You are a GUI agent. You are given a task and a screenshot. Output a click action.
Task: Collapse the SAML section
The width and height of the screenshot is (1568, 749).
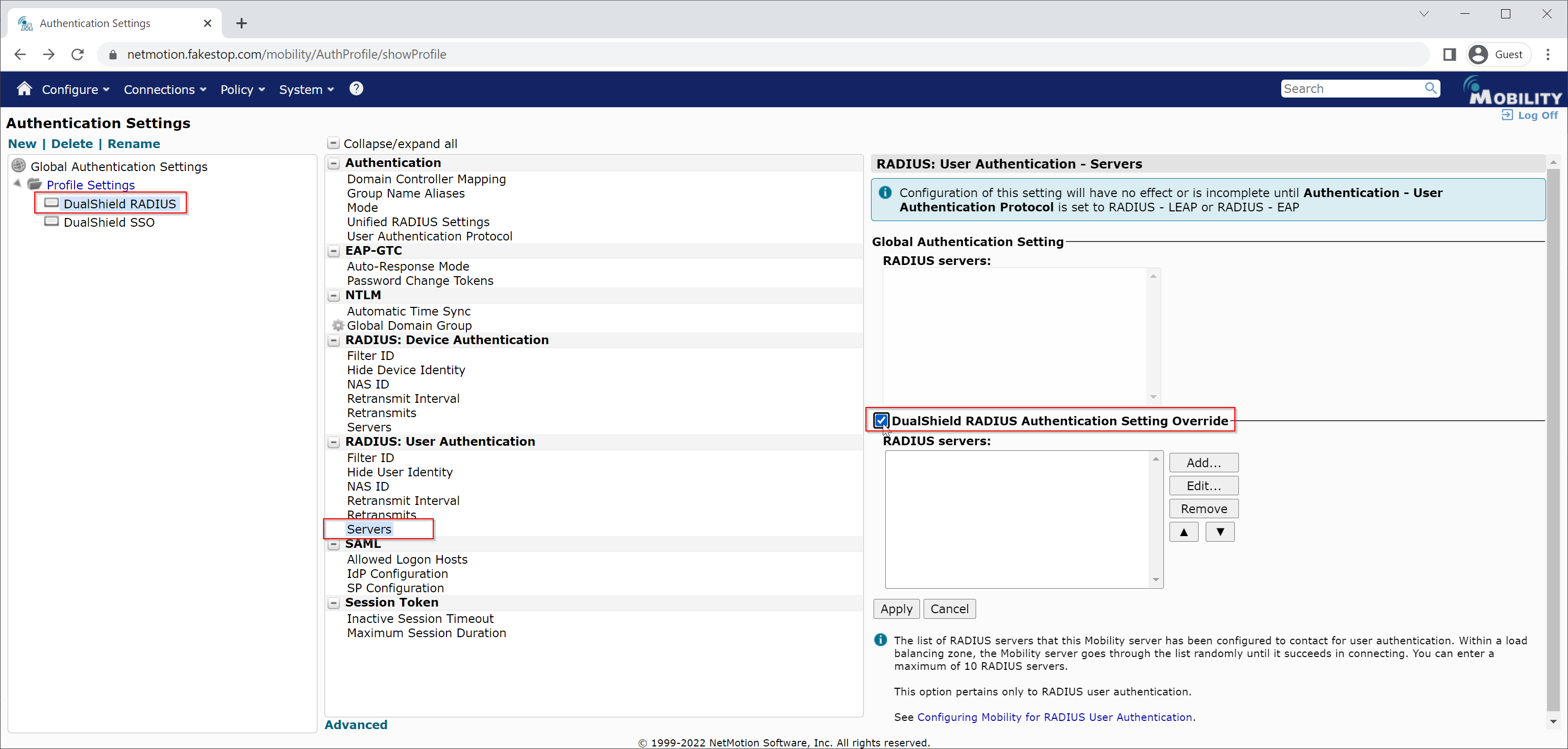(x=334, y=544)
